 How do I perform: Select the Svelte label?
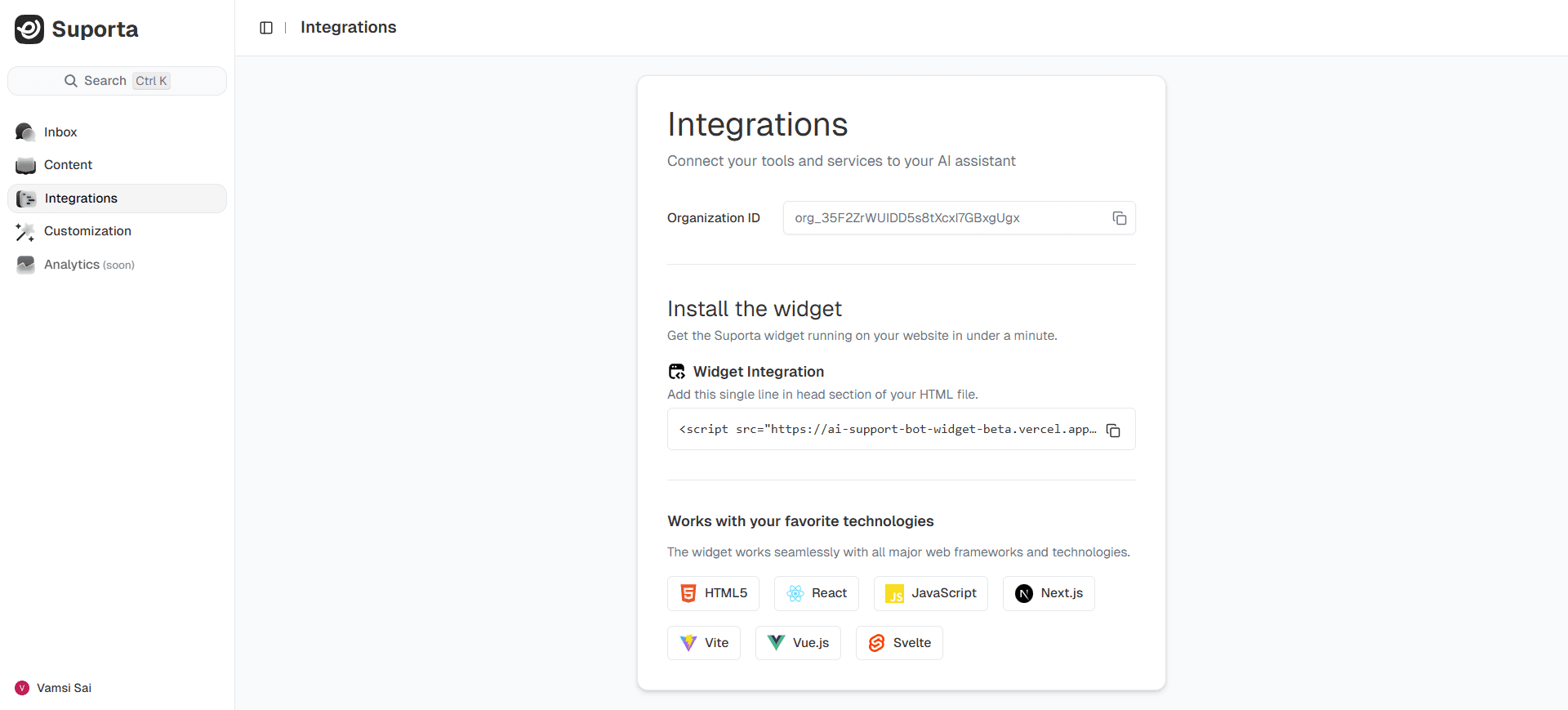(x=912, y=643)
